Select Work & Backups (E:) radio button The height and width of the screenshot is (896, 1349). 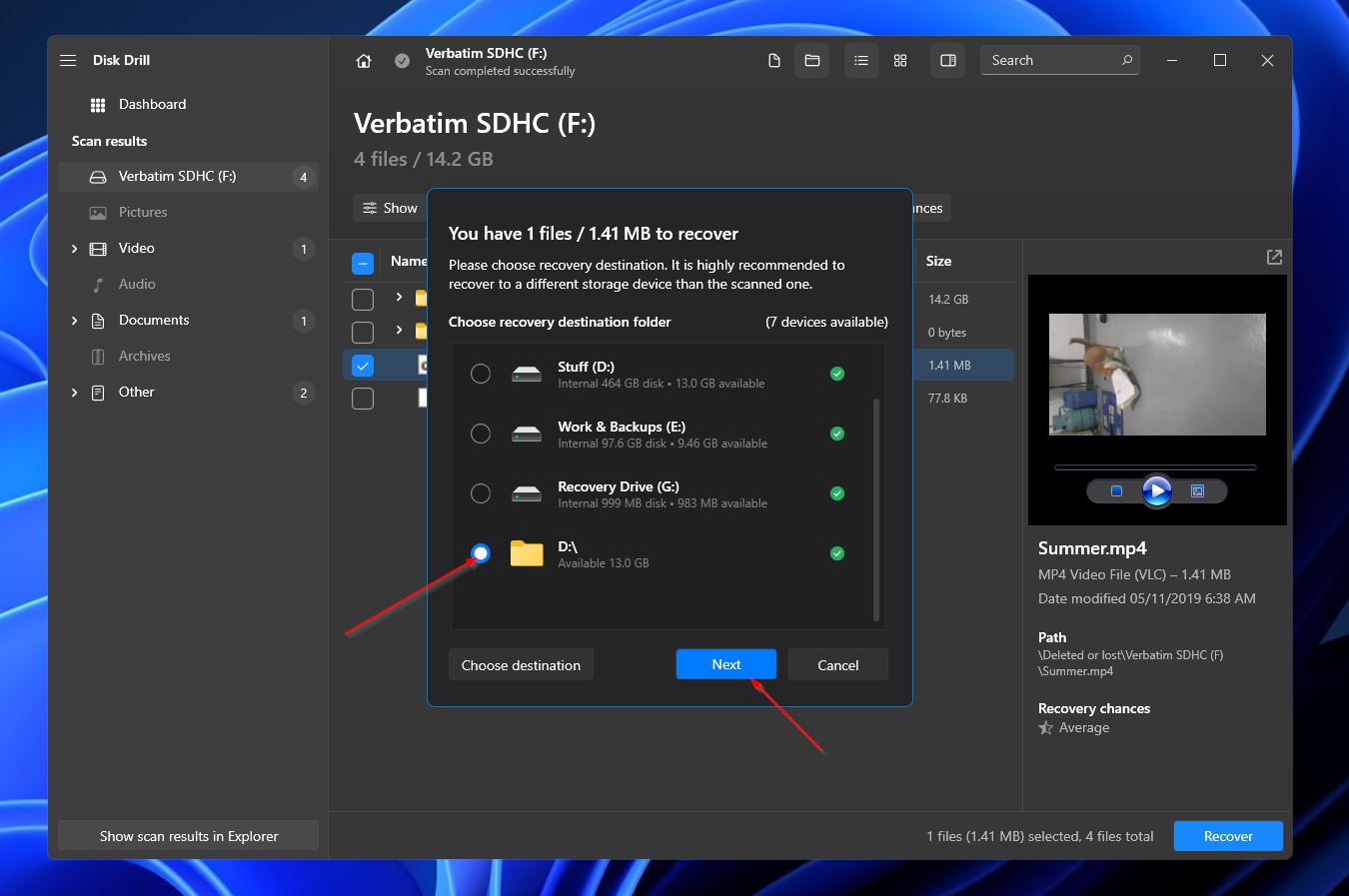481,434
